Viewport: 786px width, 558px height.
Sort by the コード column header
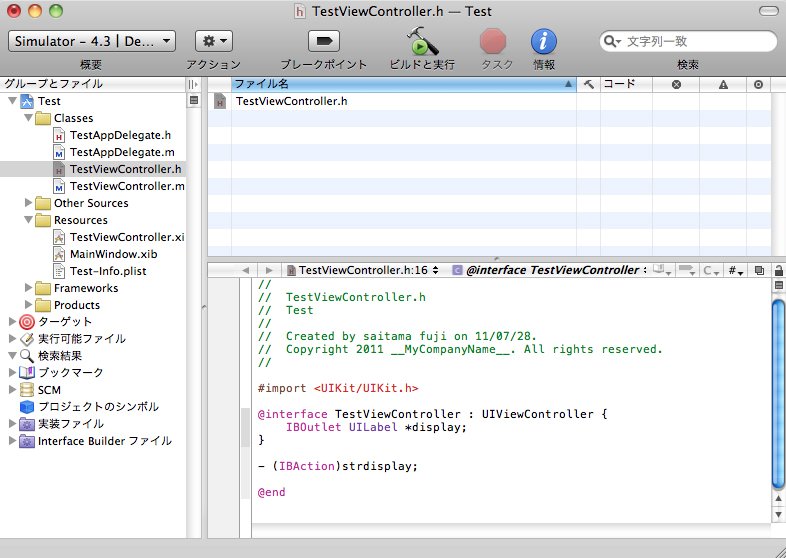626,84
